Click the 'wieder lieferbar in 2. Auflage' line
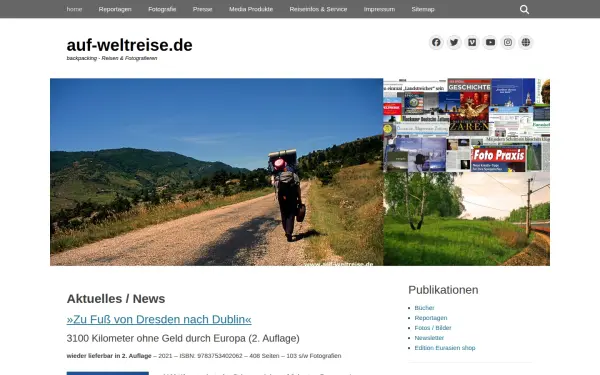600x375 pixels. (x=204, y=355)
